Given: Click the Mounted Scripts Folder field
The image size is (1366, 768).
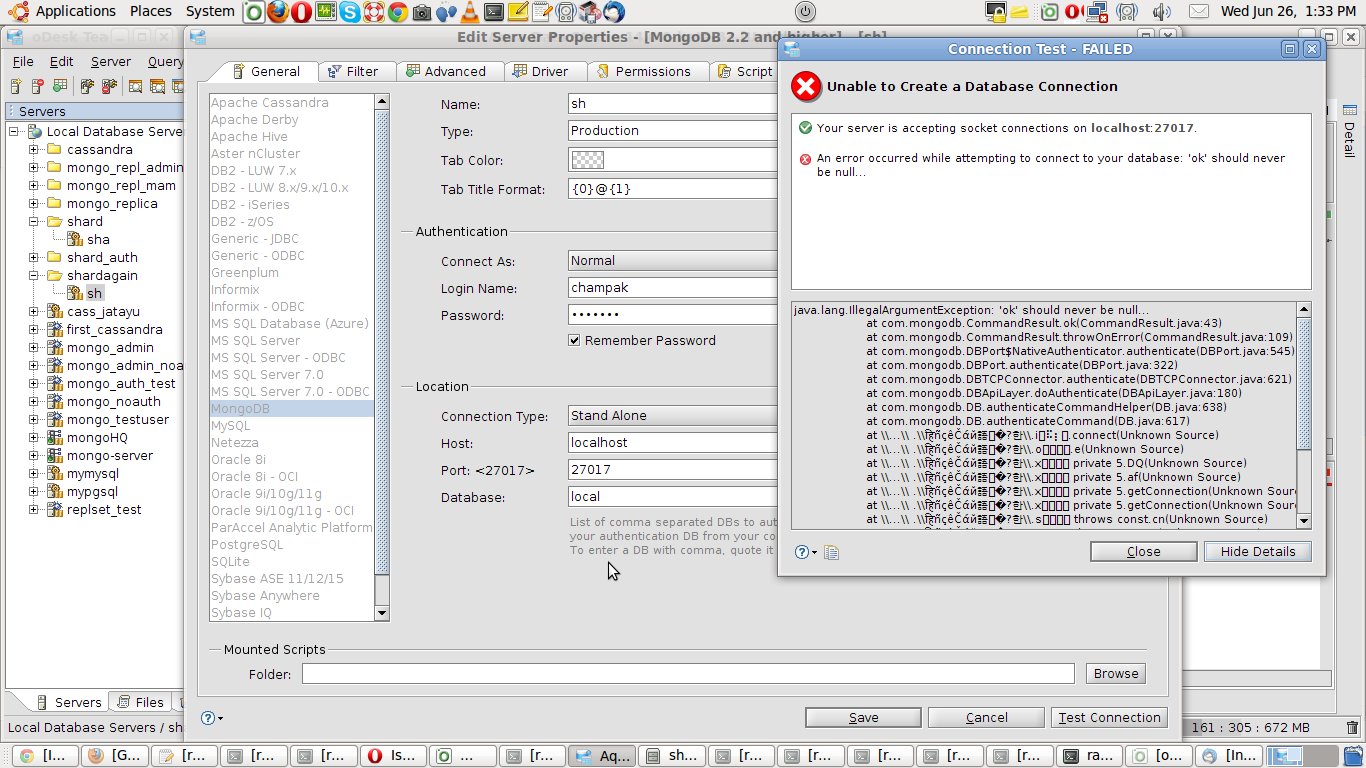Looking at the screenshot, I should coord(688,673).
